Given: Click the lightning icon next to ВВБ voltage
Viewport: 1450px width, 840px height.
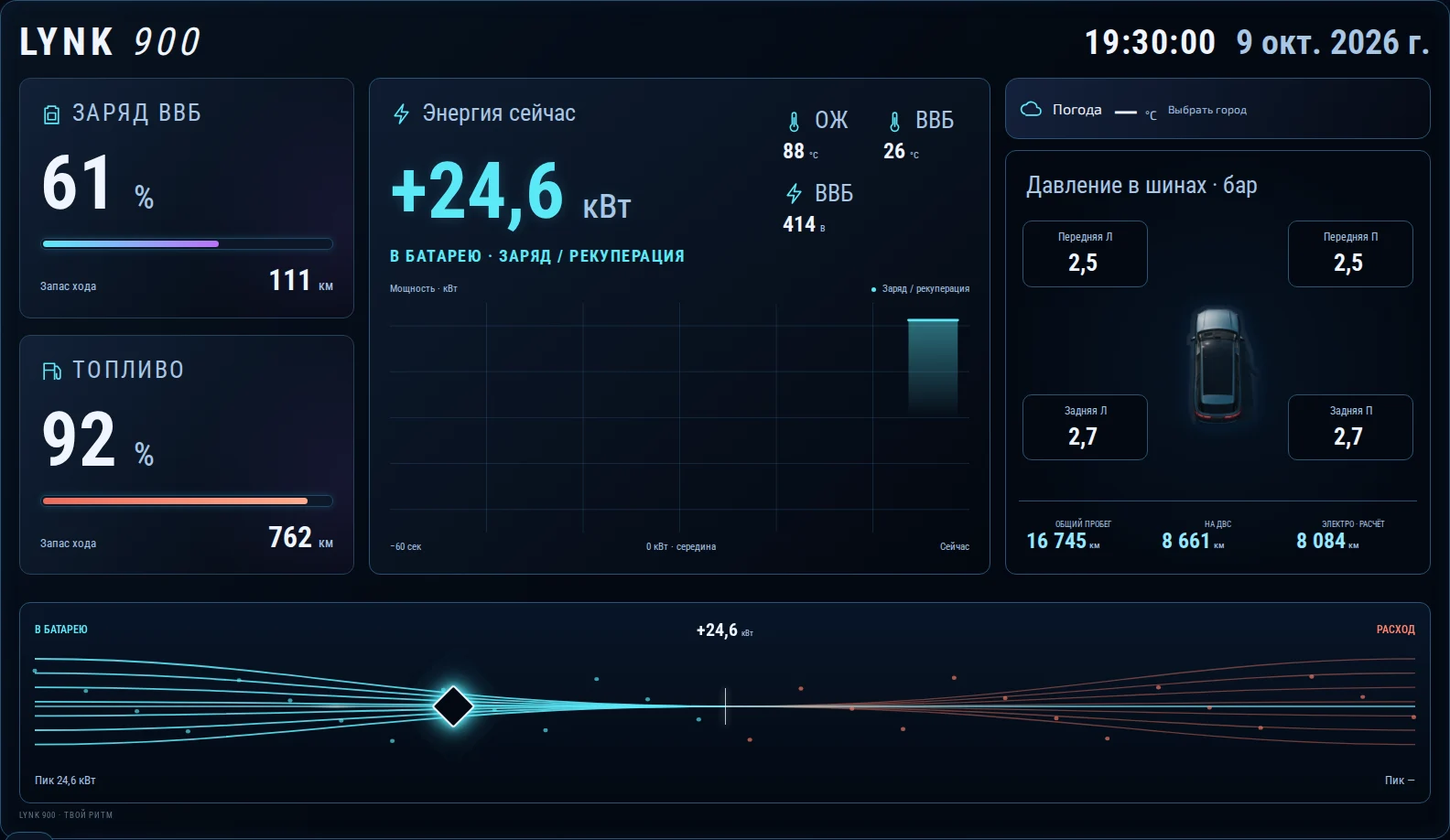Looking at the screenshot, I should click(x=794, y=194).
